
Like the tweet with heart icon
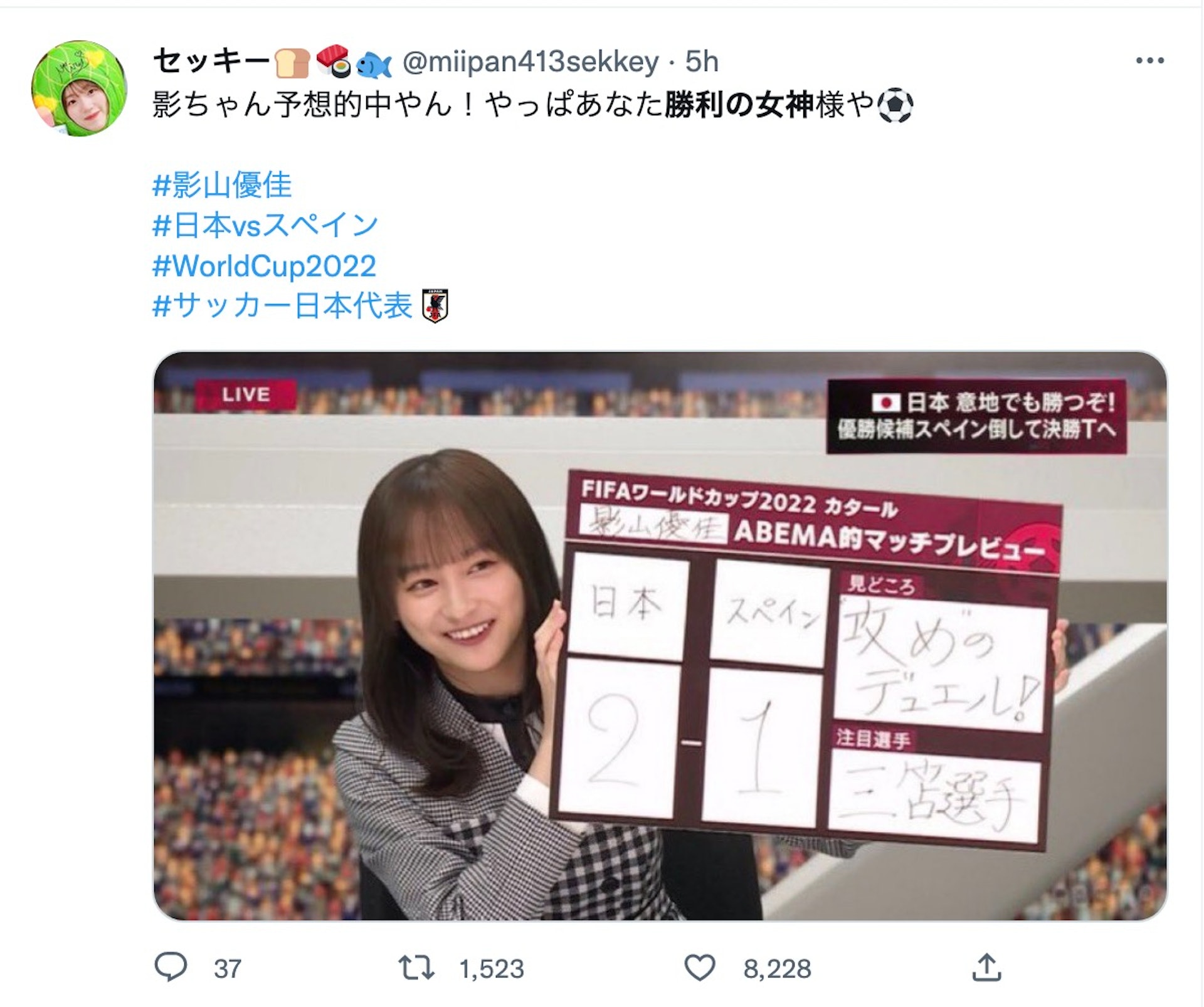pos(700,967)
